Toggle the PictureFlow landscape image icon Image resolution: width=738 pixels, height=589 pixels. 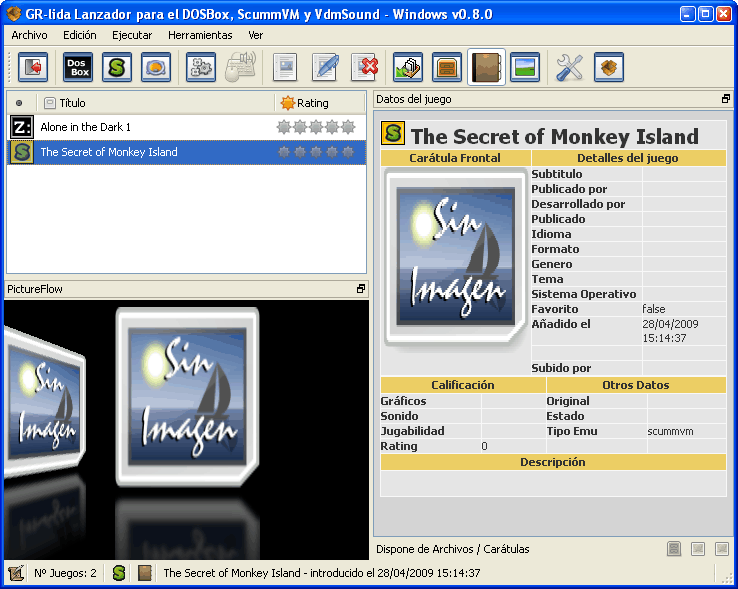click(525, 67)
